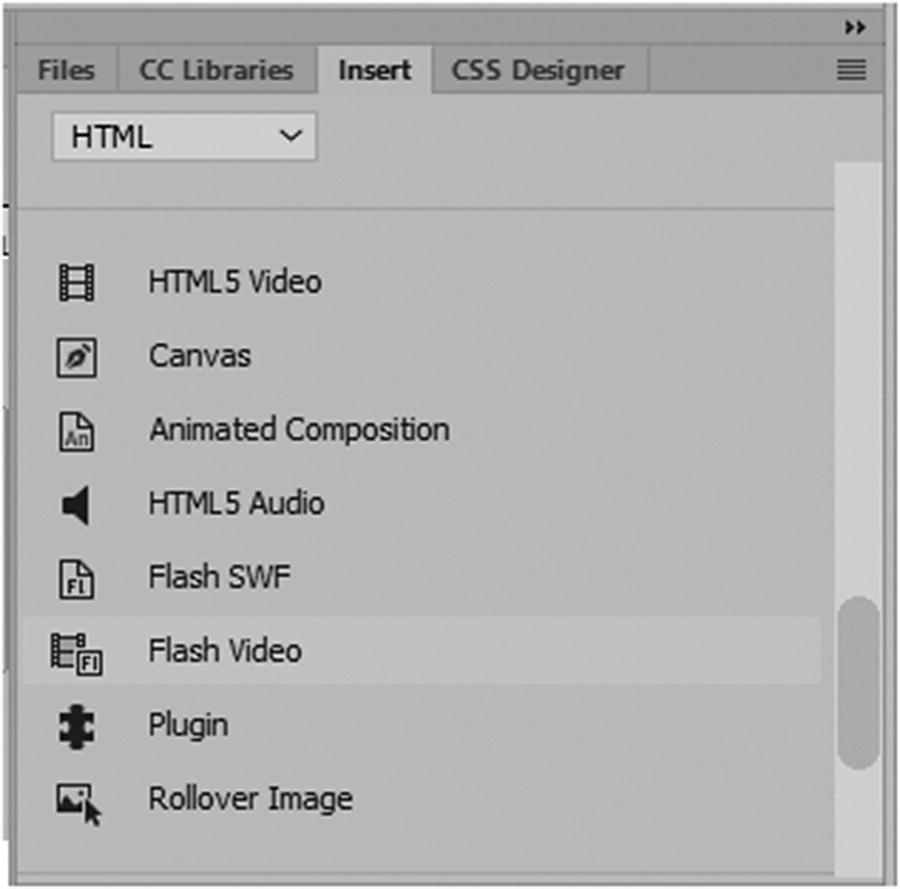
Task: Click the Flash SWF file icon
Action: click(x=76, y=578)
